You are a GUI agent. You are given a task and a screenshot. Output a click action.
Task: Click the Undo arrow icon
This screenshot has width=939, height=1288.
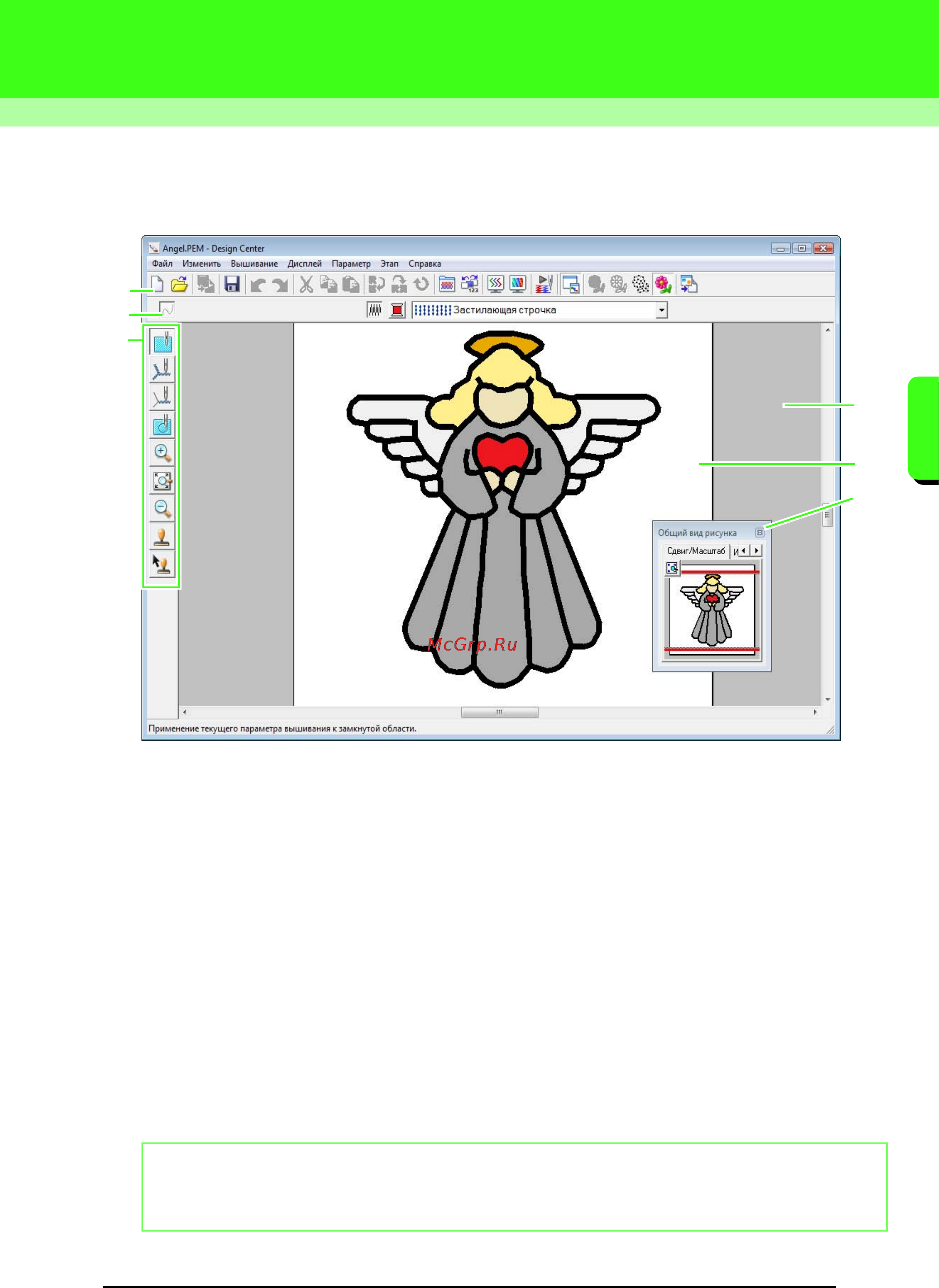[x=258, y=284]
